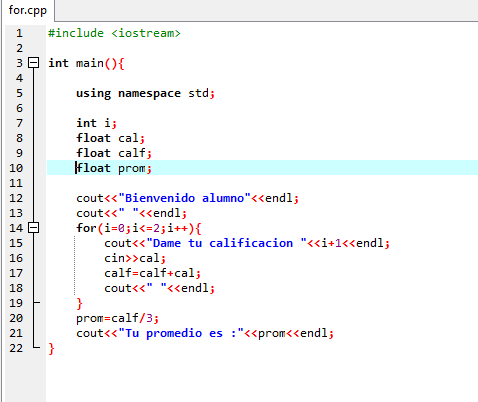Click the 'calf=calf+cal;' statement
Screen dimensions: 478x402
[153, 273]
